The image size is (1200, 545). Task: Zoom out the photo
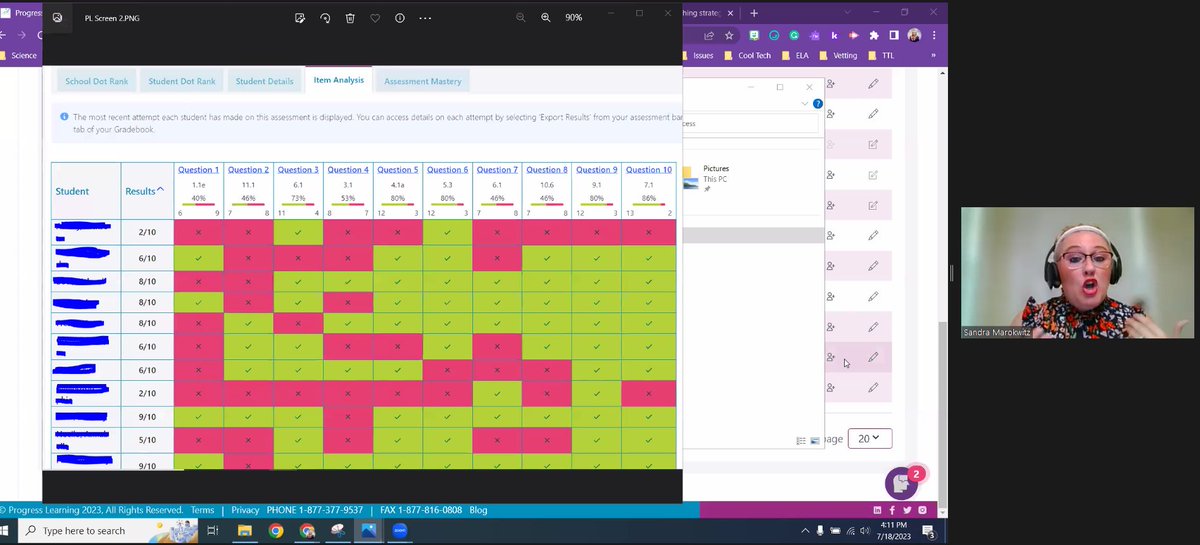click(x=521, y=18)
